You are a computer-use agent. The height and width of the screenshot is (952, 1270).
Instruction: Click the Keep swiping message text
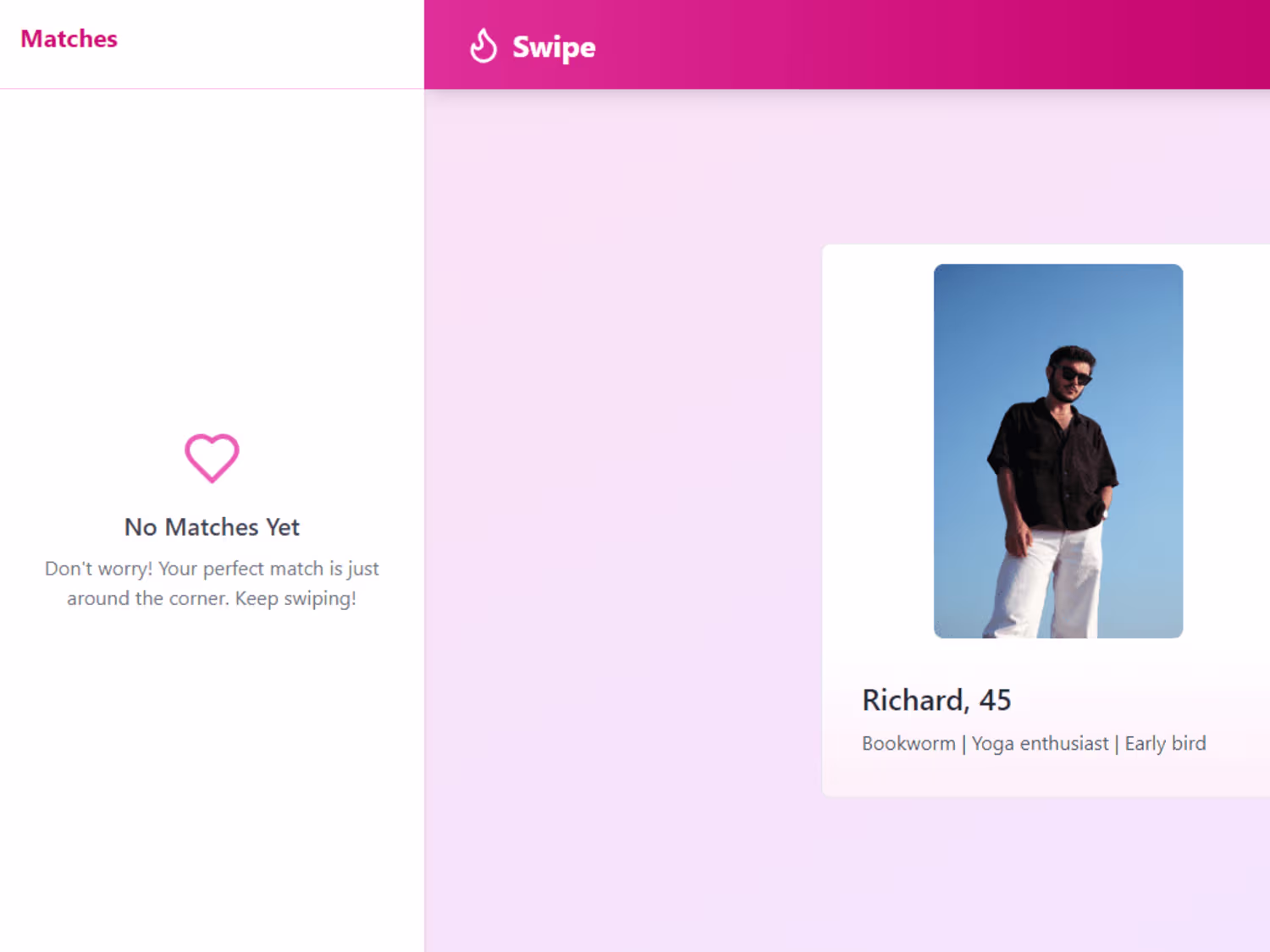click(295, 598)
